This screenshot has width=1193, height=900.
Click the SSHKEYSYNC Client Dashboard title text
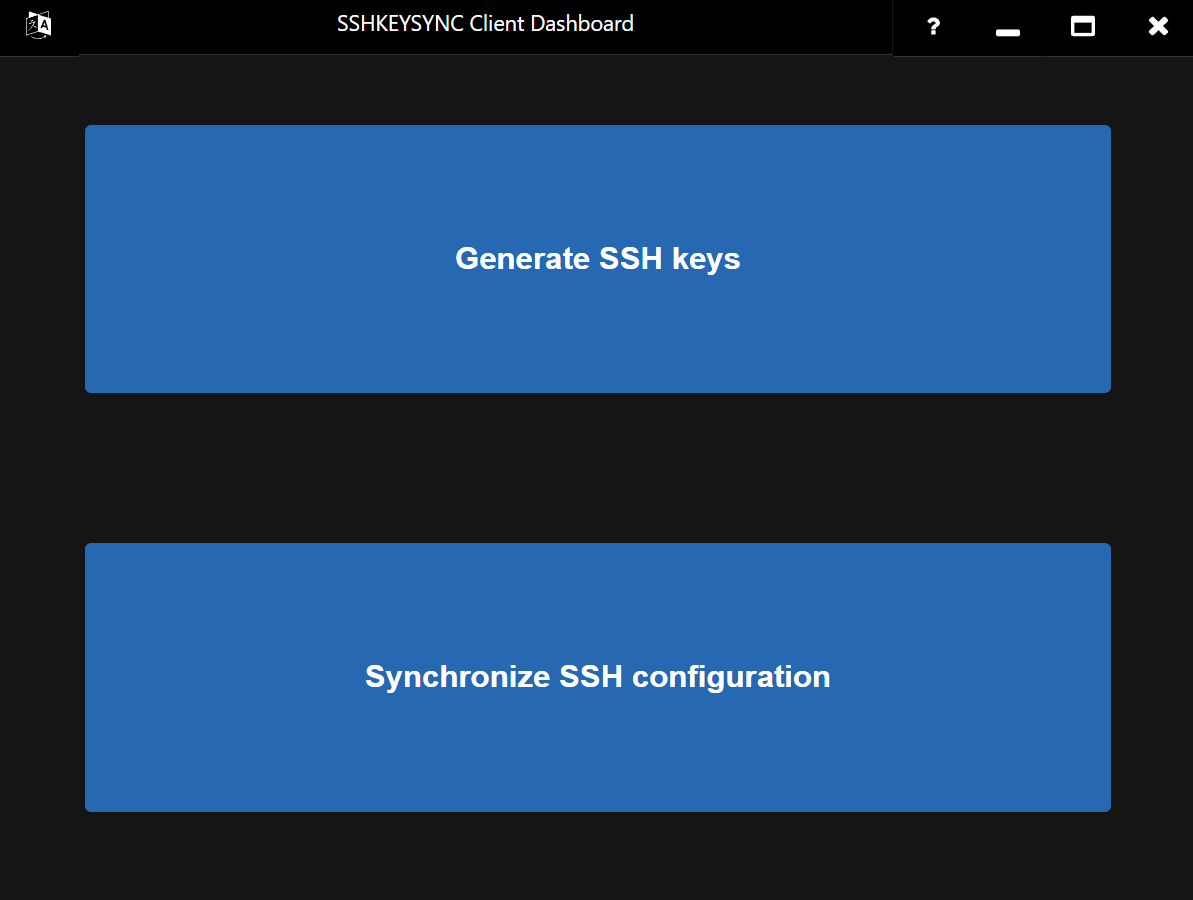pyautogui.click(x=485, y=24)
